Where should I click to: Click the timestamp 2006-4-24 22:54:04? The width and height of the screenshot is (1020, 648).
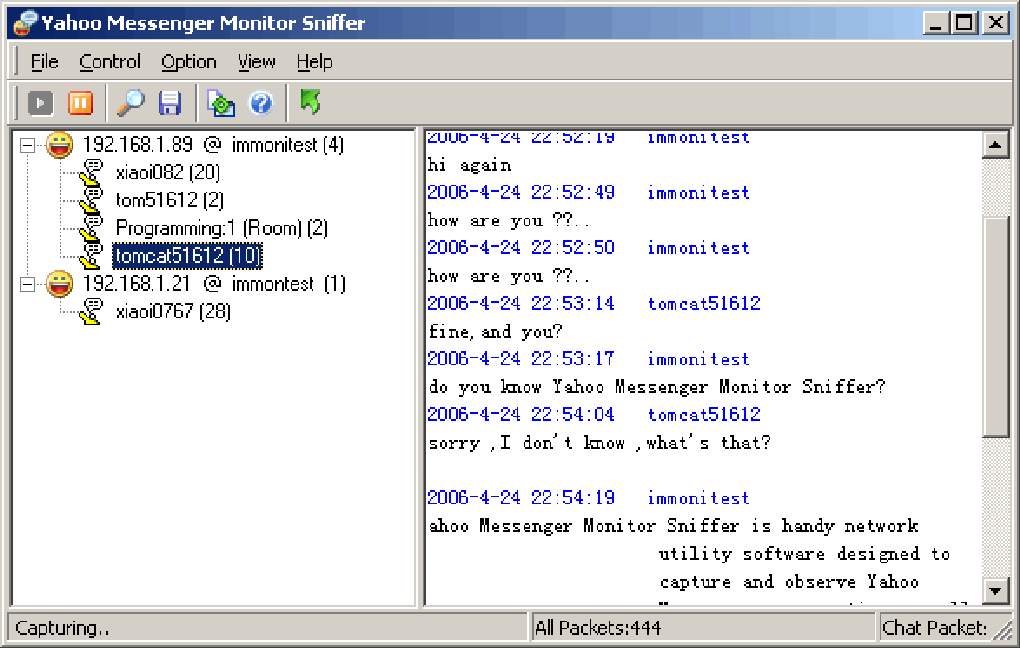[x=521, y=414]
